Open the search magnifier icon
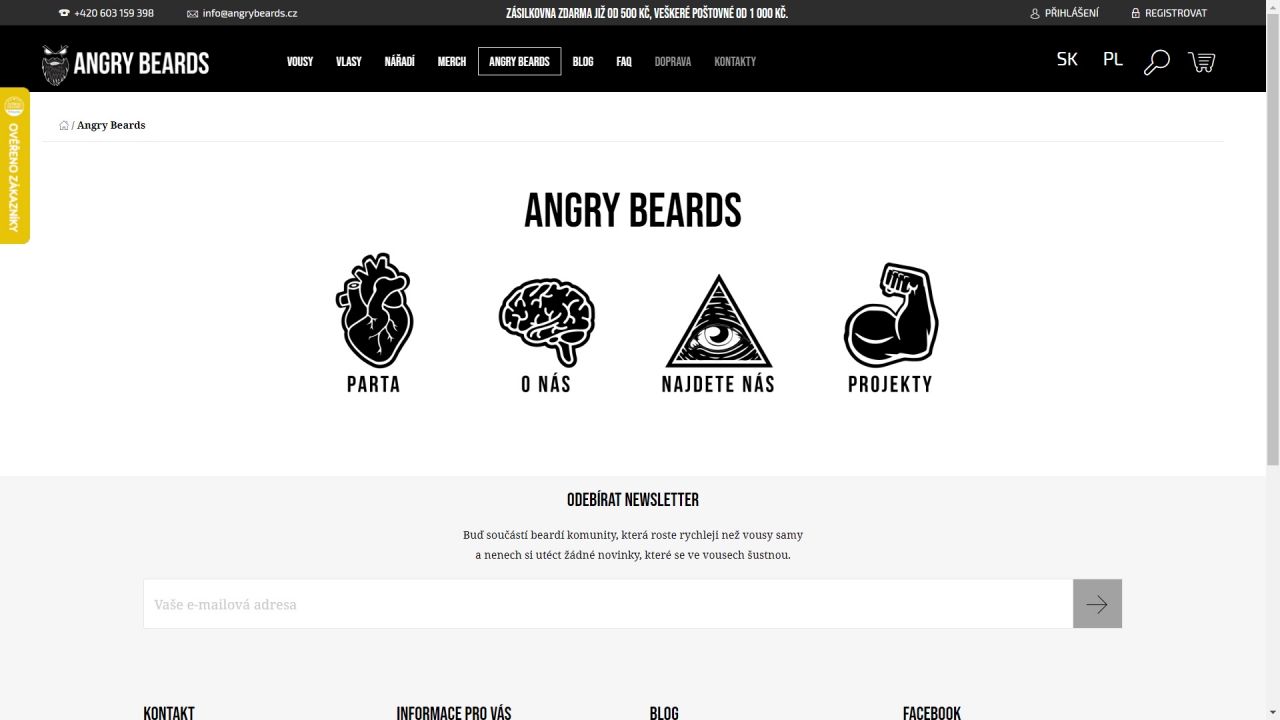The width and height of the screenshot is (1280, 720). pyautogui.click(x=1156, y=62)
